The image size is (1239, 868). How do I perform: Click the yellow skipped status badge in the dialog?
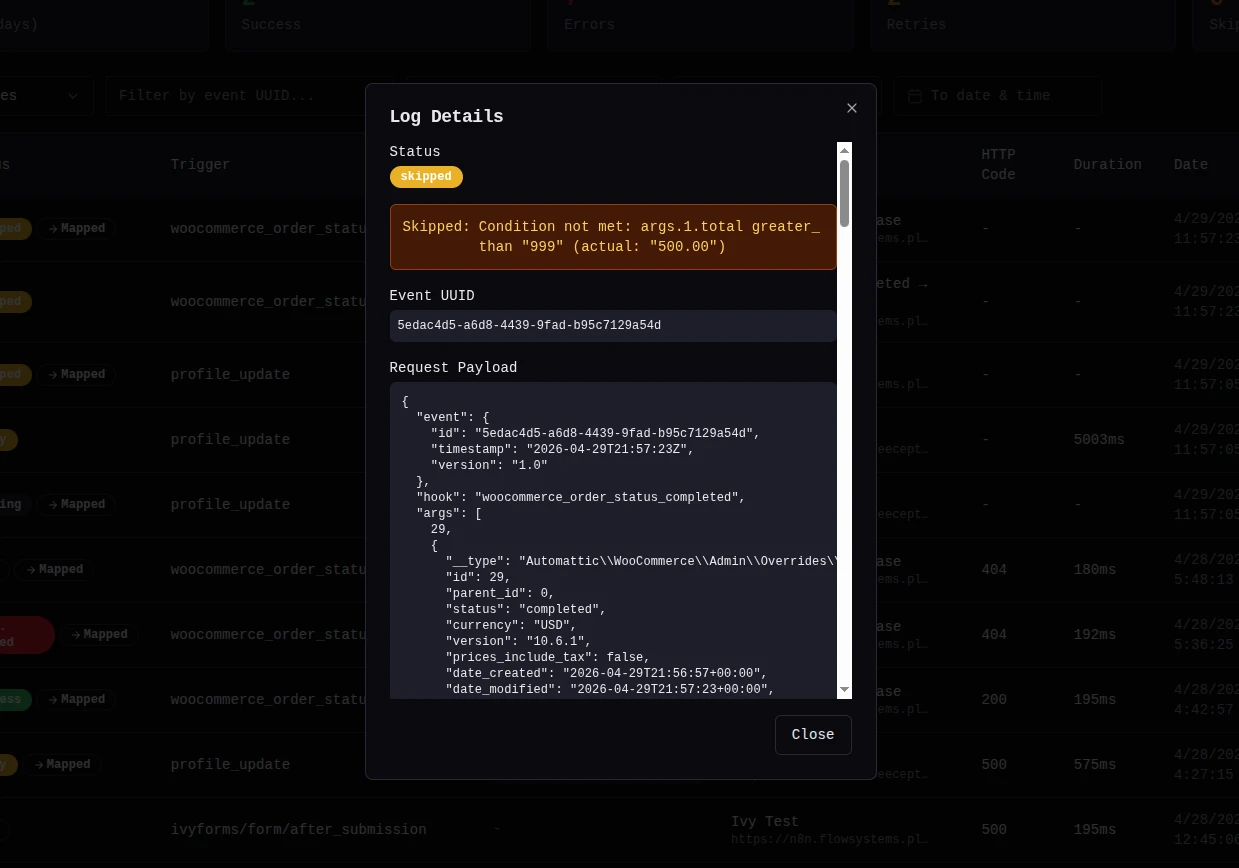(426, 177)
